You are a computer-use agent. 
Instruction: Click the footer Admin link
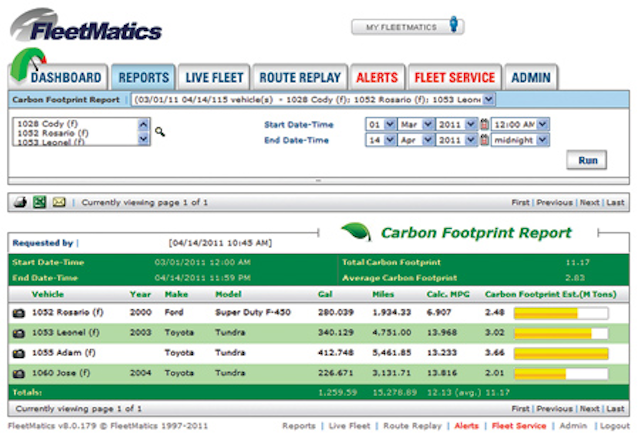(x=573, y=426)
